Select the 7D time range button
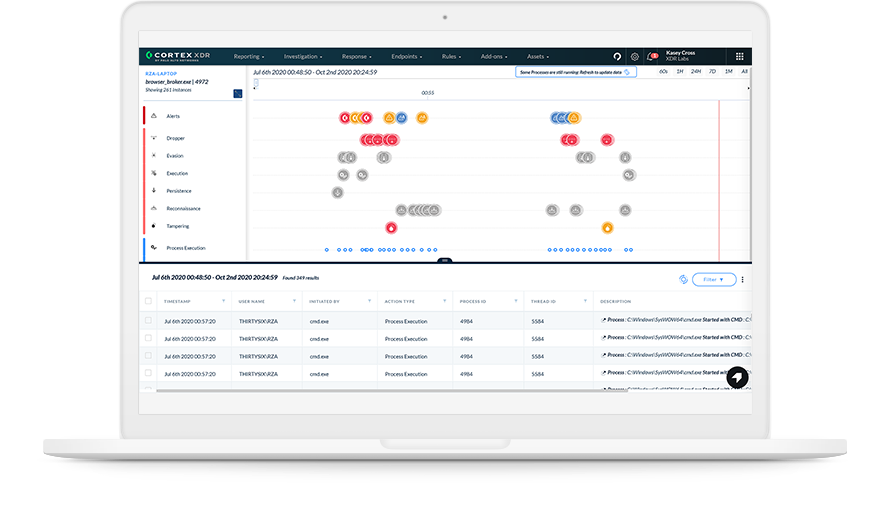Viewport: 886px width, 512px height. tap(711, 72)
